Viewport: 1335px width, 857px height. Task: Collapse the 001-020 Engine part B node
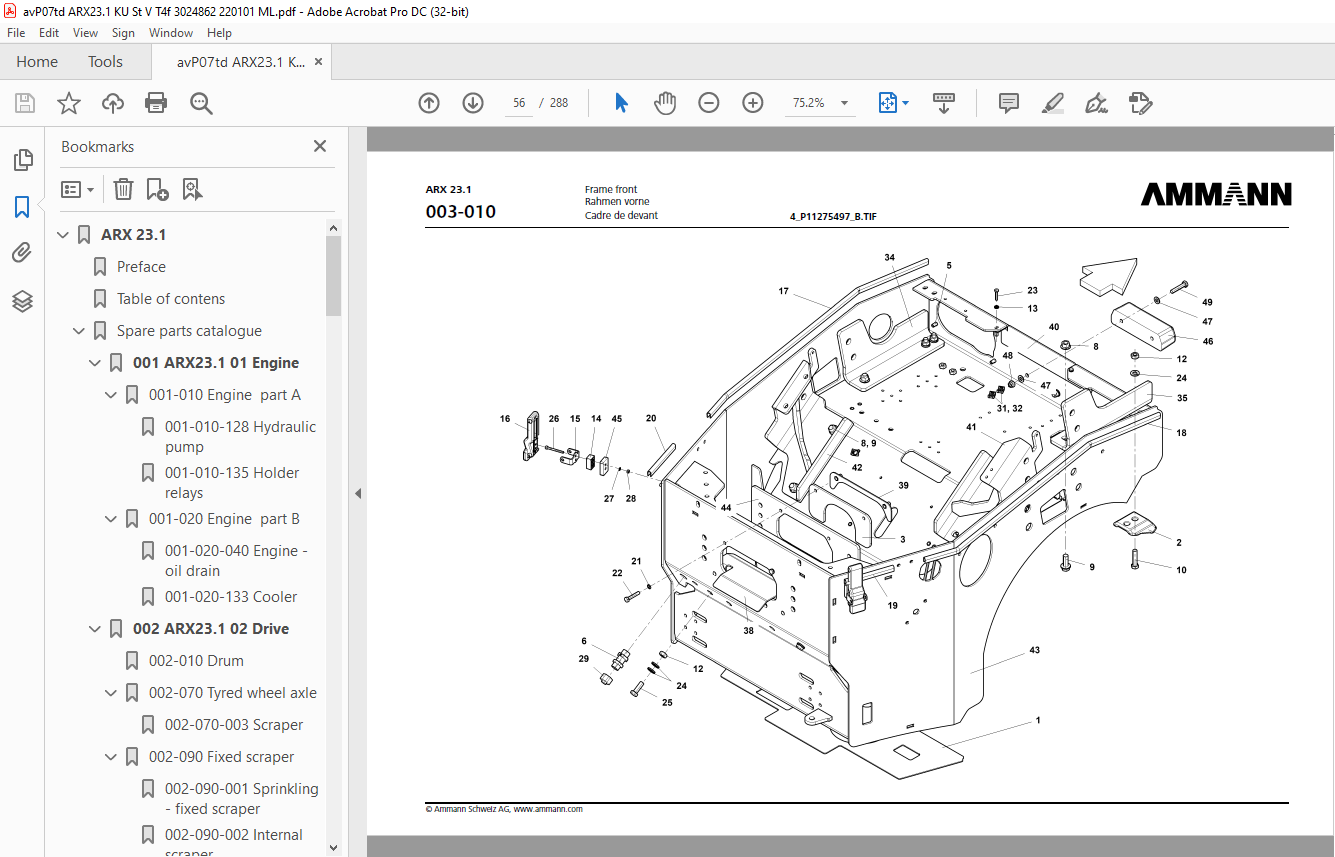click(x=112, y=519)
